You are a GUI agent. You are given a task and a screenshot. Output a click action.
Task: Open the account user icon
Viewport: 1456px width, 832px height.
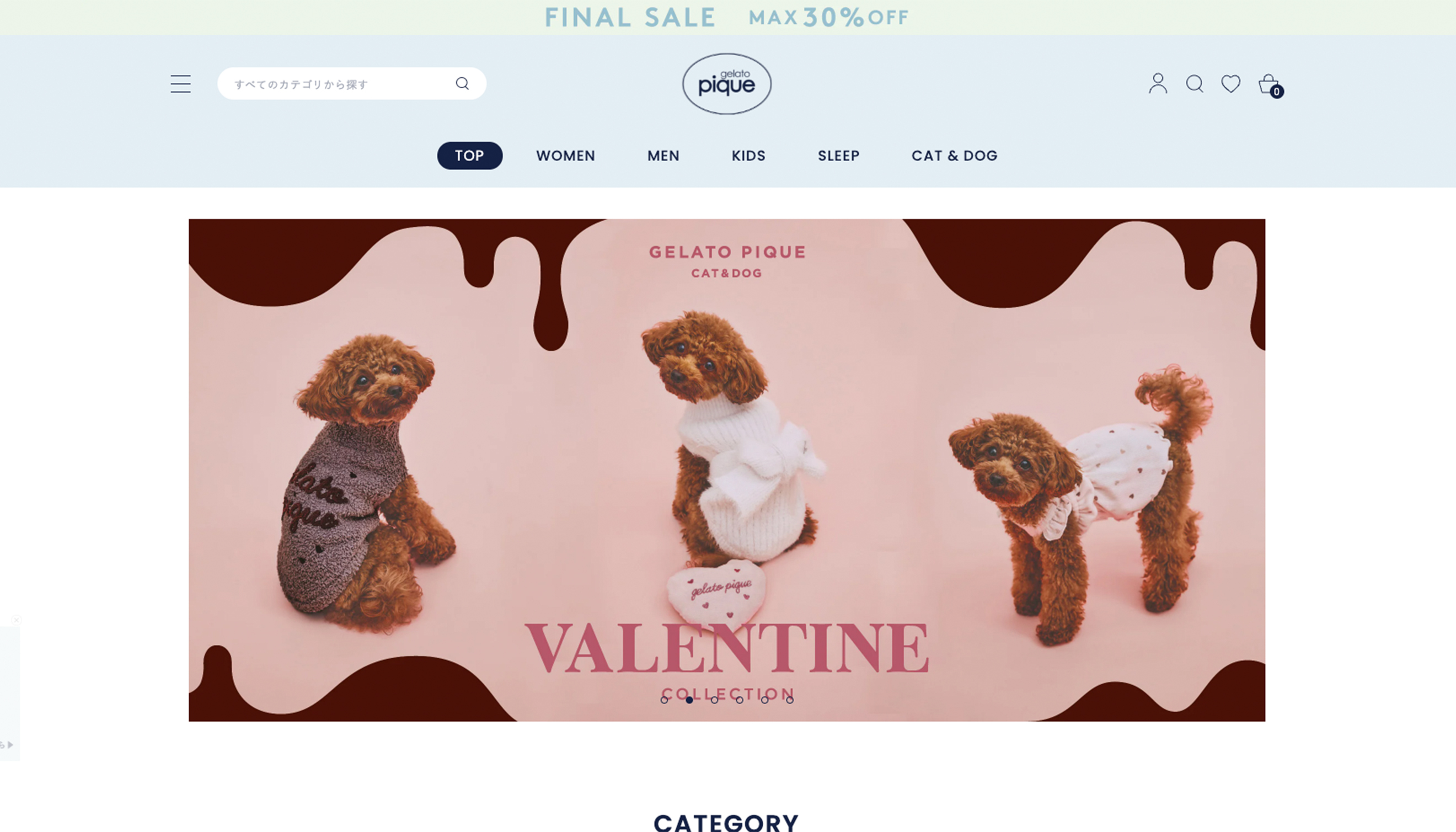click(x=1158, y=83)
